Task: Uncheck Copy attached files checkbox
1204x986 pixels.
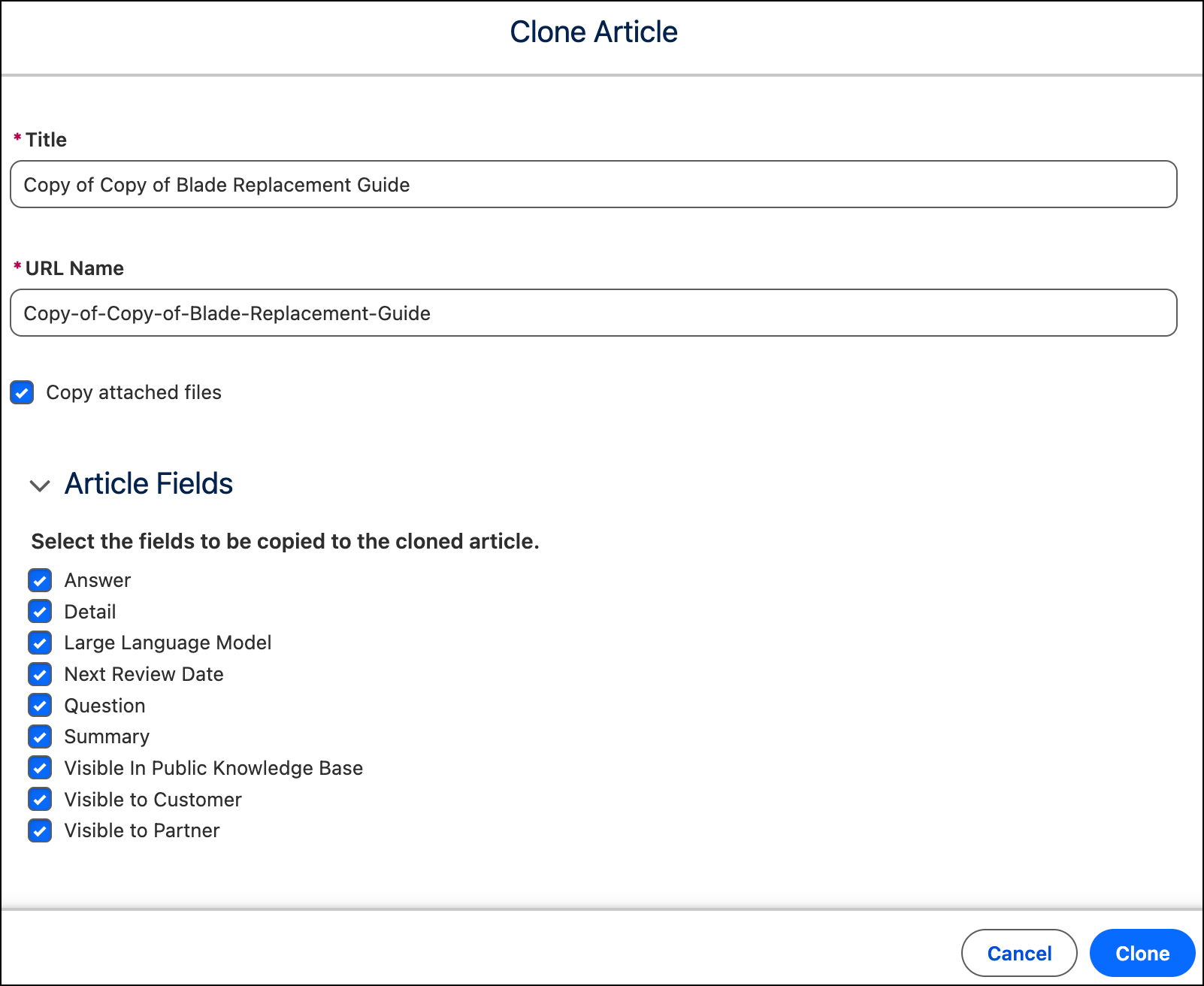Action: [22, 392]
